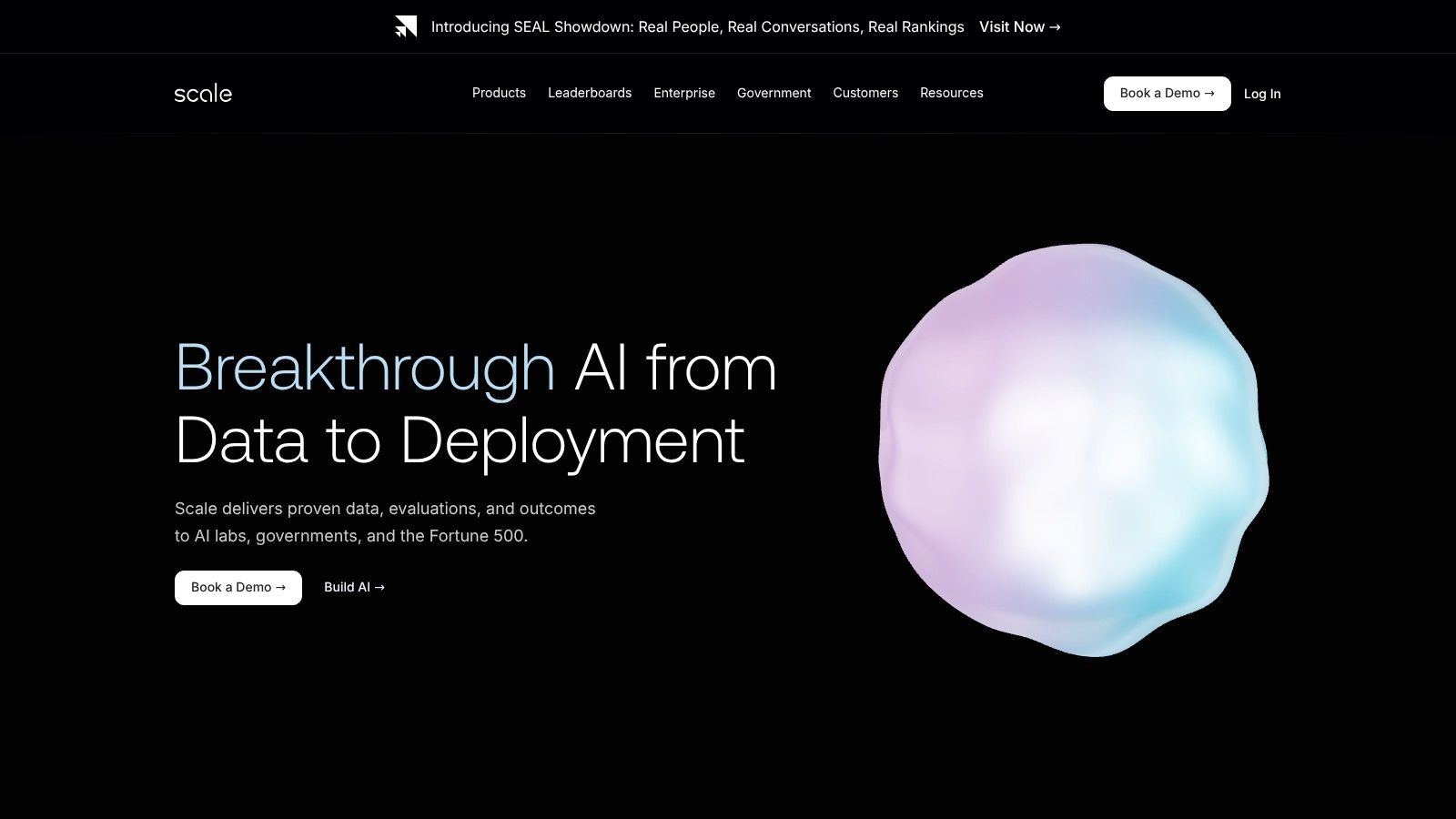Open the Enterprise menu

click(x=684, y=93)
